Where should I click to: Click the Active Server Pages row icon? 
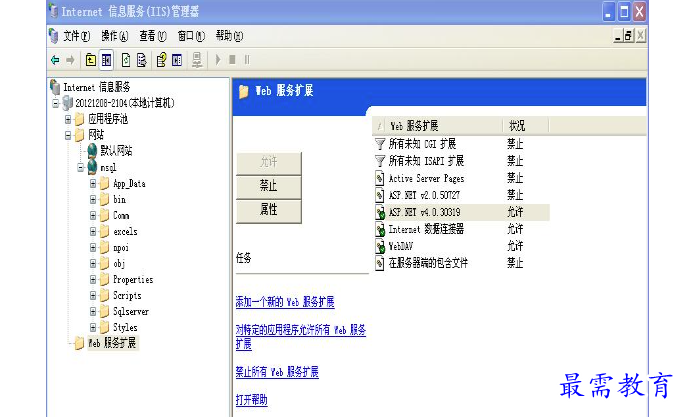coord(380,178)
